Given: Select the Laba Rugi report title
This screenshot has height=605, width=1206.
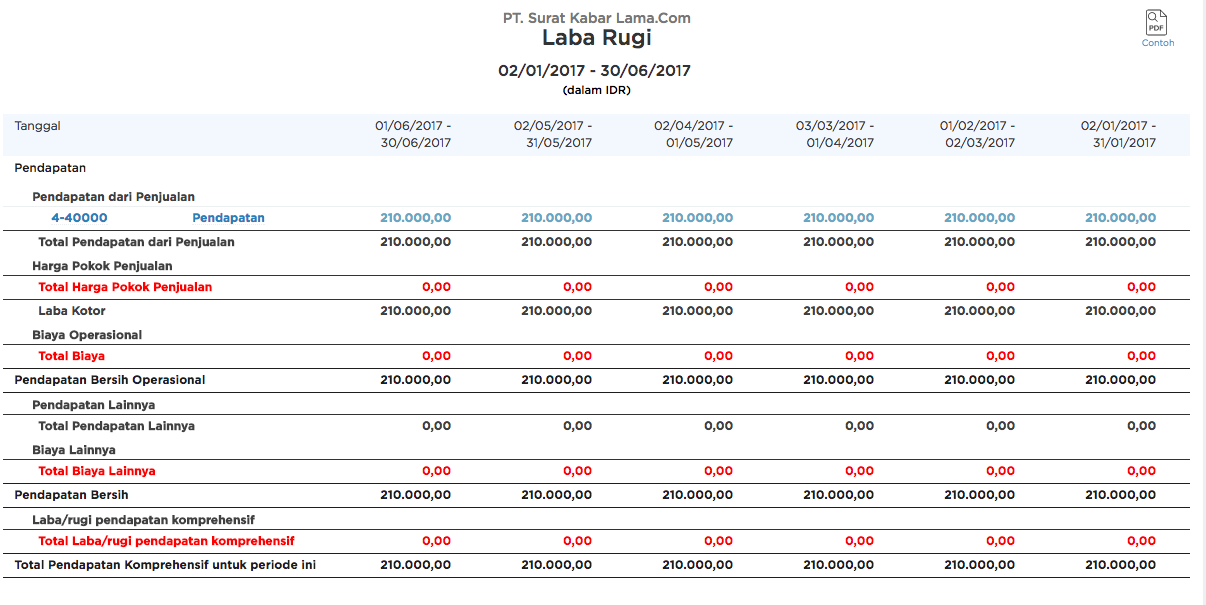Looking at the screenshot, I should click(x=596, y=38).
